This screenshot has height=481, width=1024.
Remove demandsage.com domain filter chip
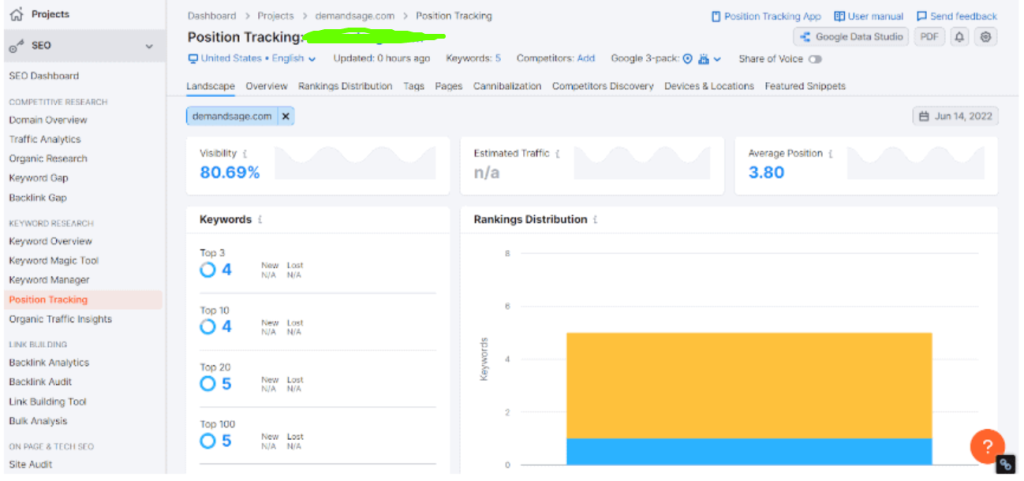(285, 116)
